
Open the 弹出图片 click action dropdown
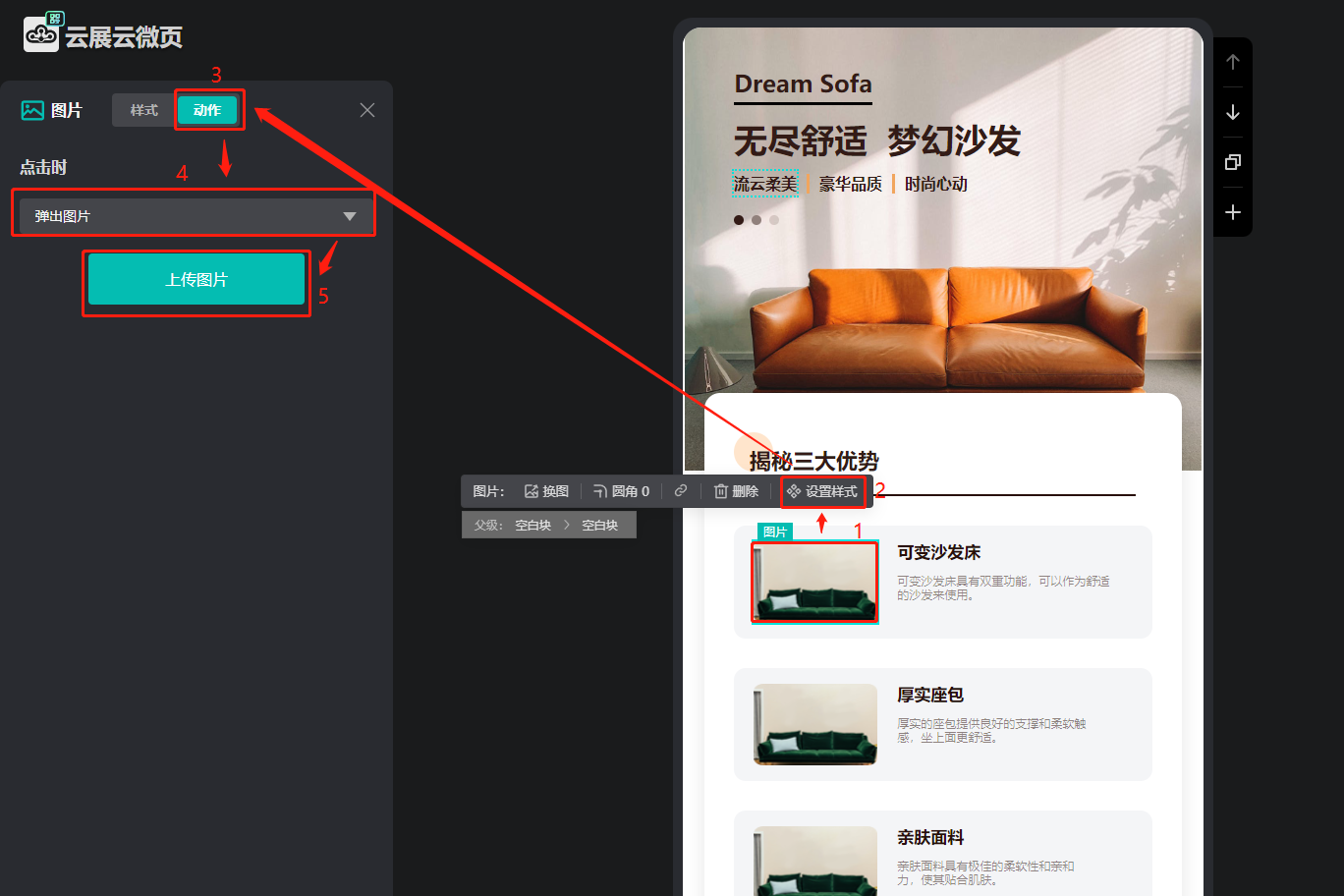coord(195,216)
